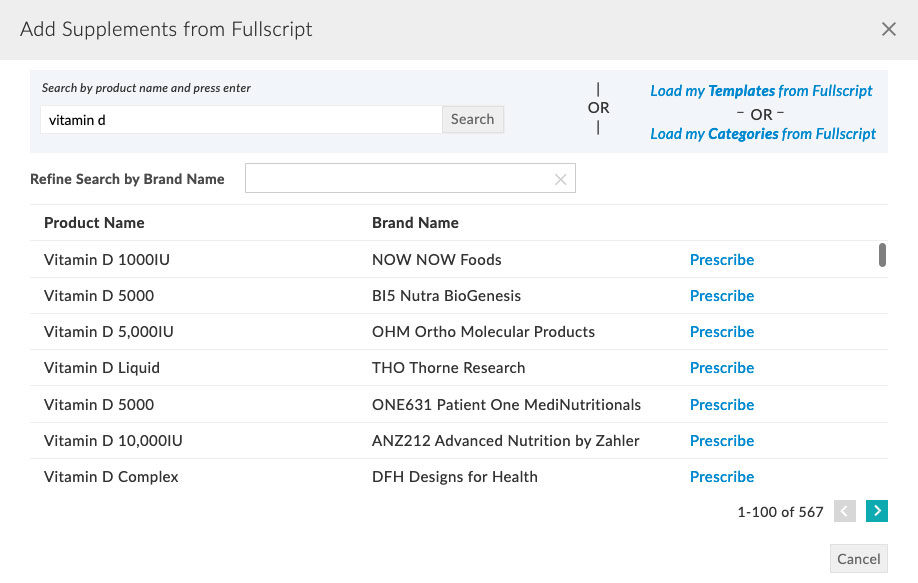Image resolution: width=918 pixels, height=583 pixels.
Task: Select the Brand Name column header
Action: tap(415, 222)
